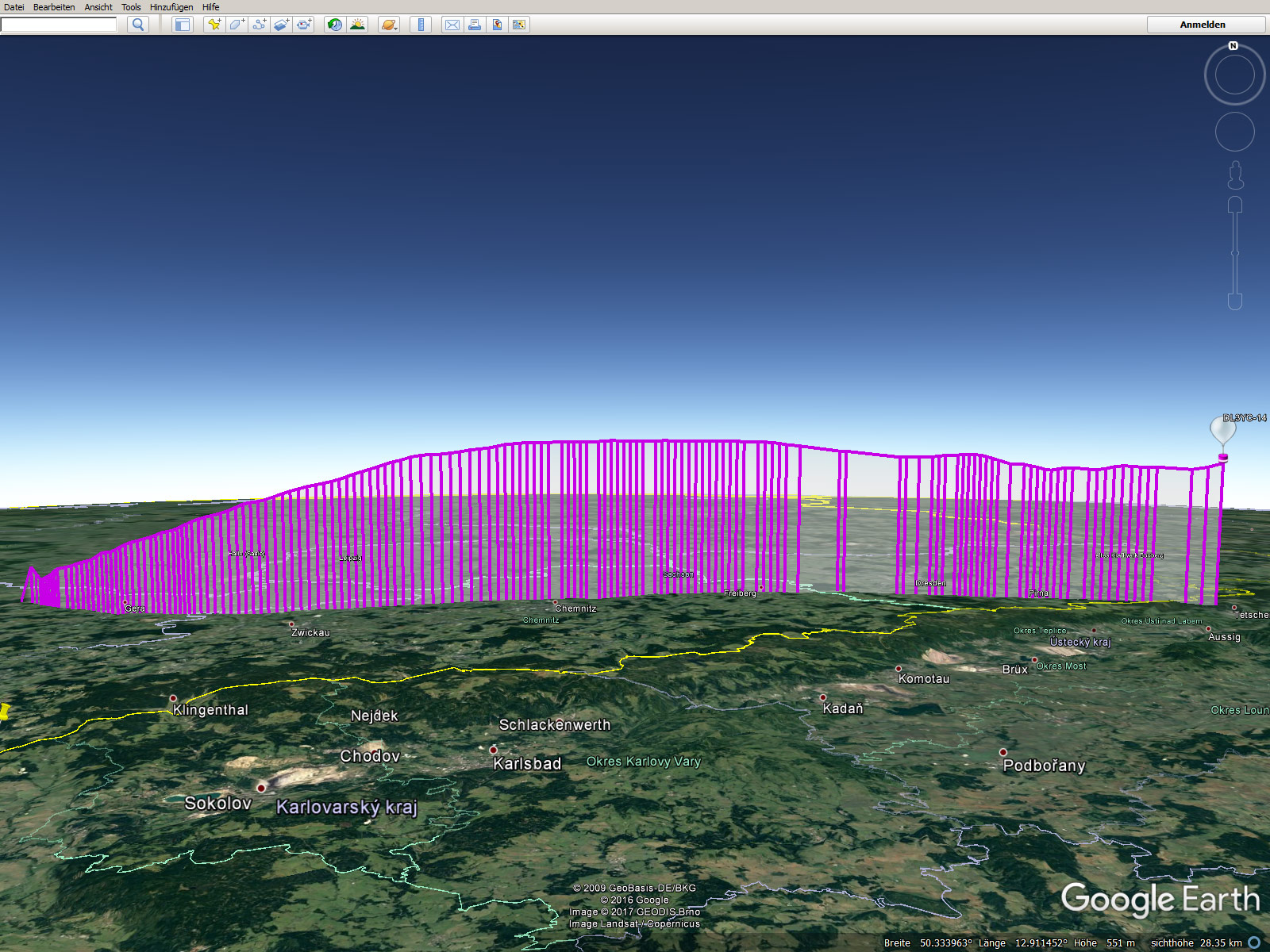This screenshot has width=1270, height=952.
Task: Print the current view
Action: (475, 25)
